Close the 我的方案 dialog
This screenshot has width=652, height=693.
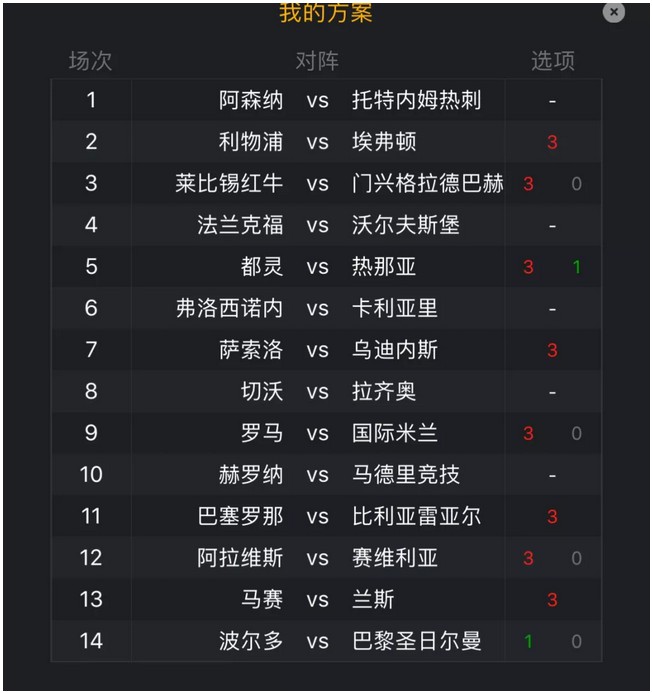613,12
